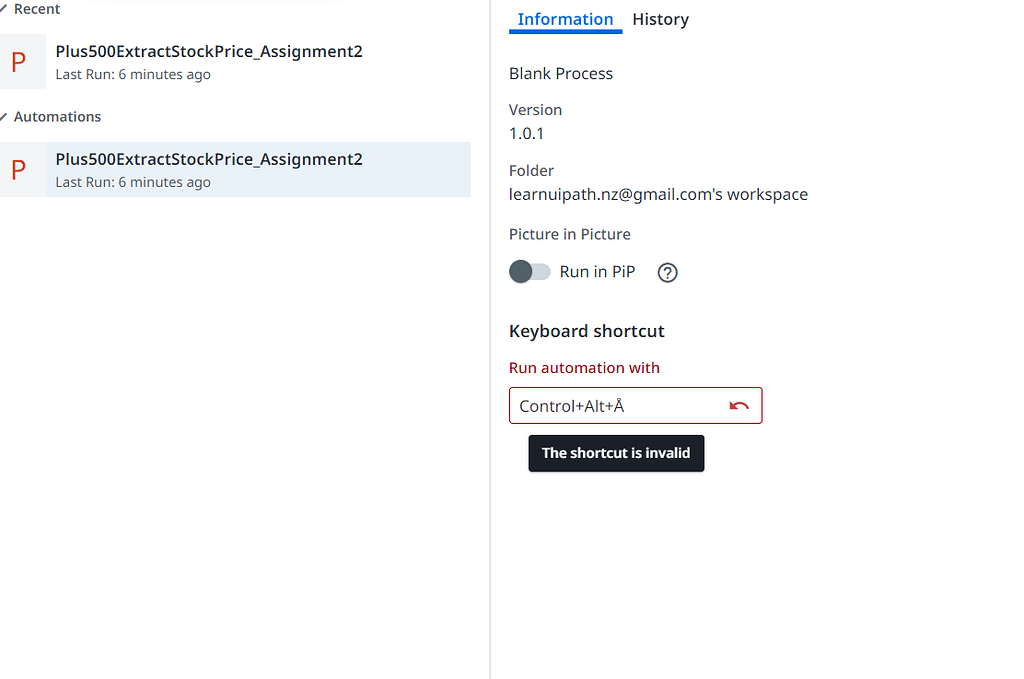Focus the Control+Alt+Å shortcut field
The height and width of the screenshot is (679, 1024).
point(615,406)
